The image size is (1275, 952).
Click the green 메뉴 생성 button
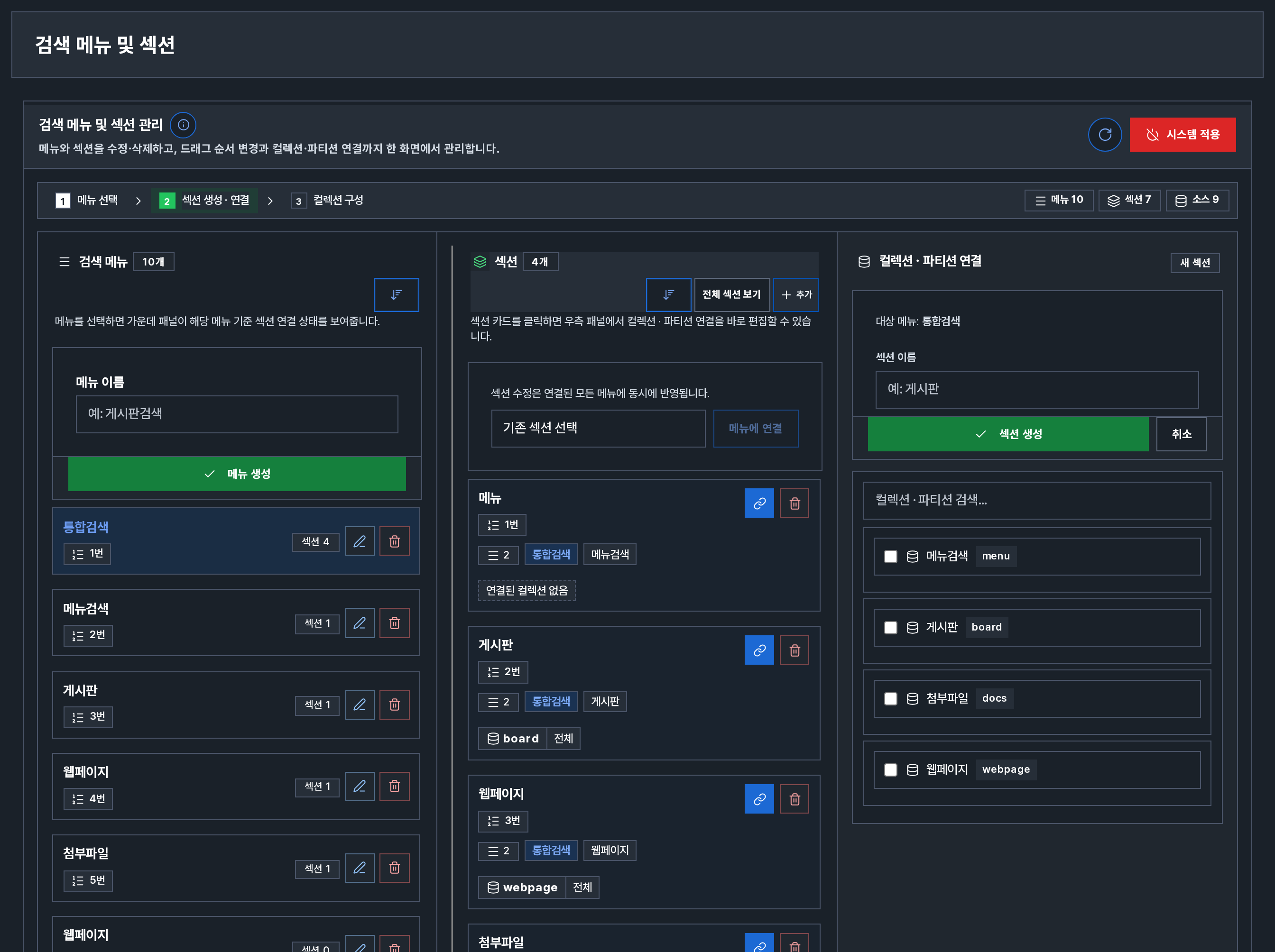click(x=237, y=474)
